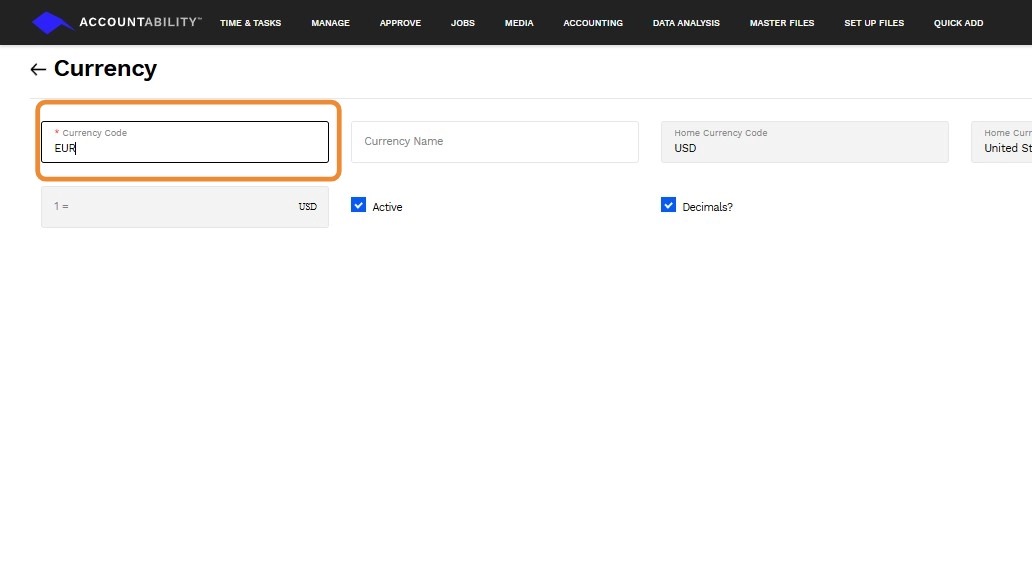This screenshot has width=1032, height=576.
Task: Click the Currency page heading
Action: pos(105,68)
